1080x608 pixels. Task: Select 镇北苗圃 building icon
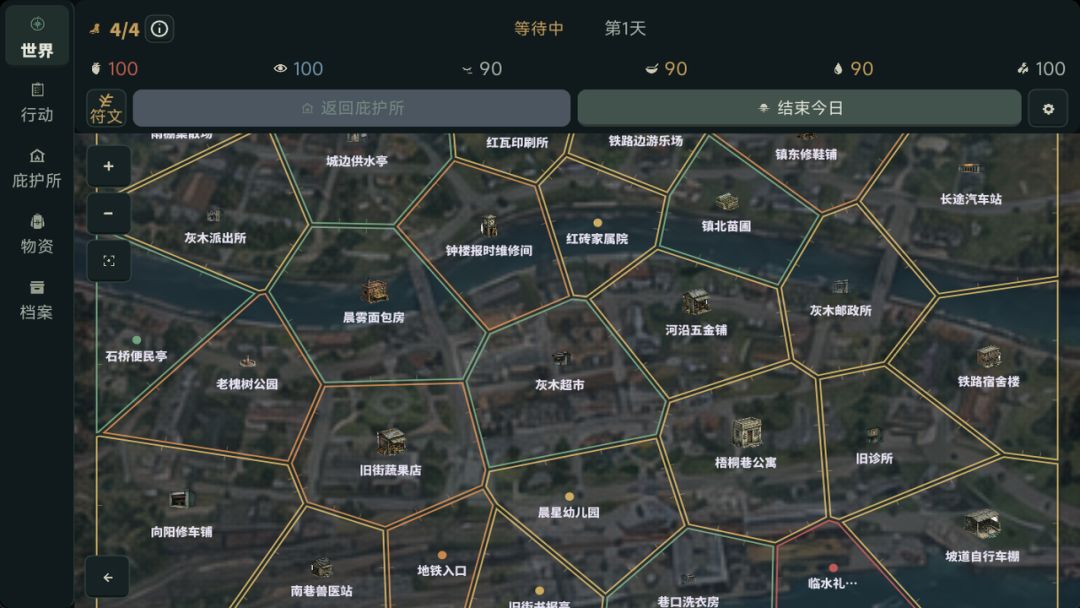[726, 202]
